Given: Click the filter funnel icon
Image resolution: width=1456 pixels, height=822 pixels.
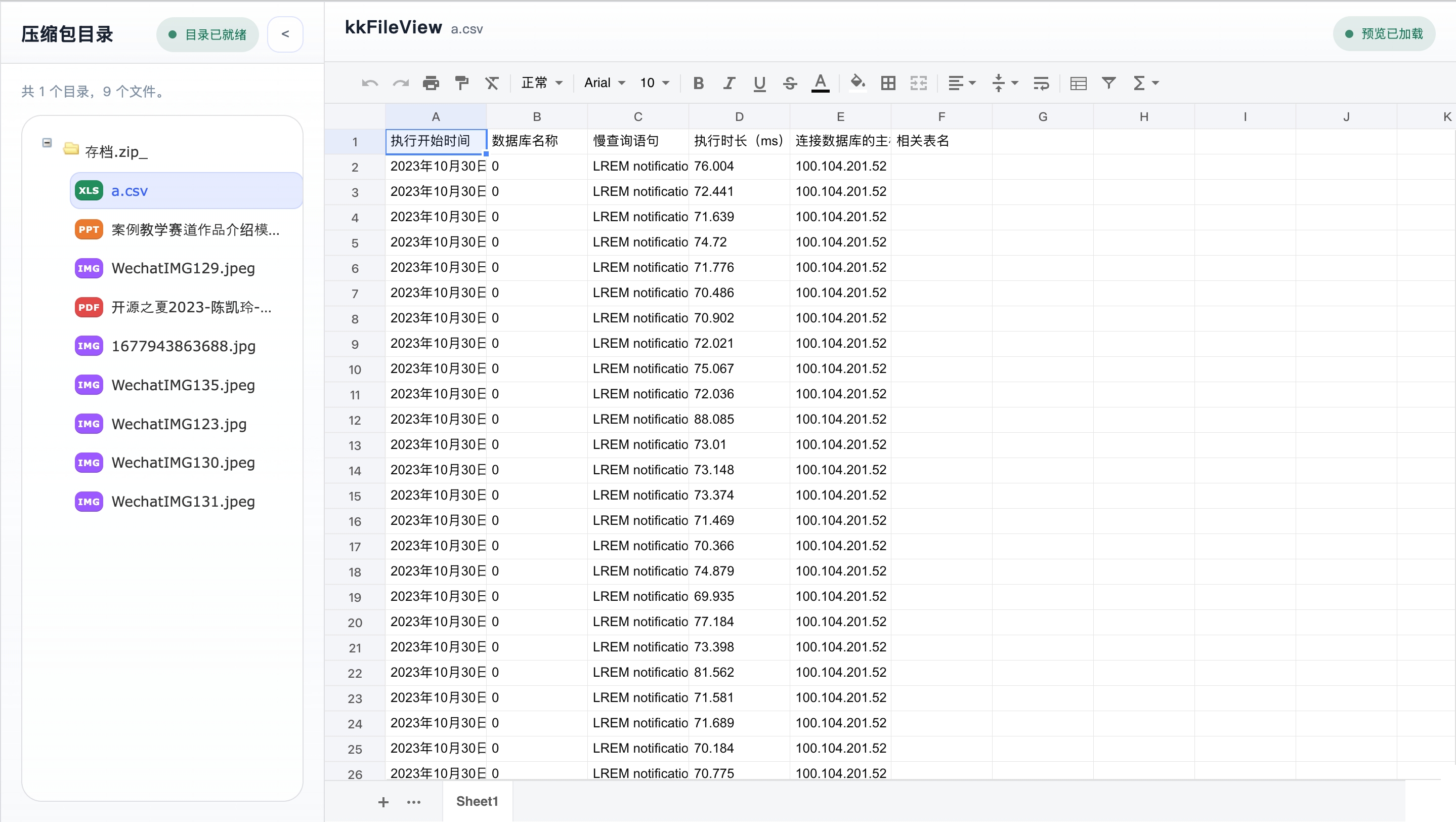Looking at the screenshot, I should tap(1108, 83).
